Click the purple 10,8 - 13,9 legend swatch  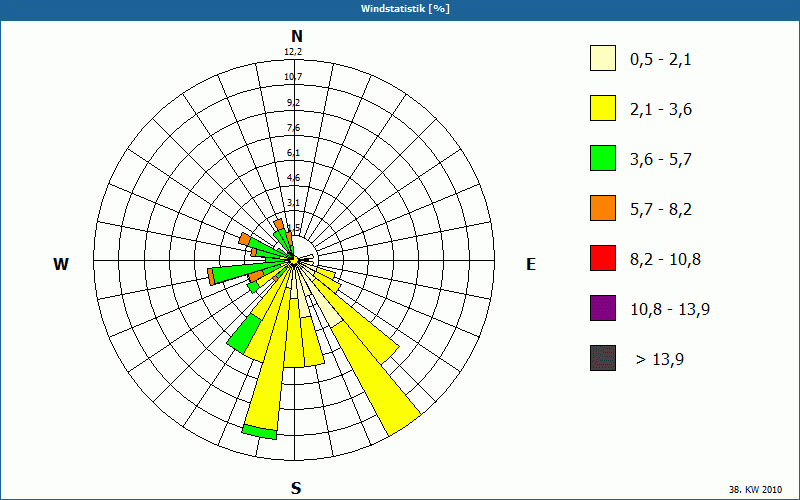pos(603,308)
